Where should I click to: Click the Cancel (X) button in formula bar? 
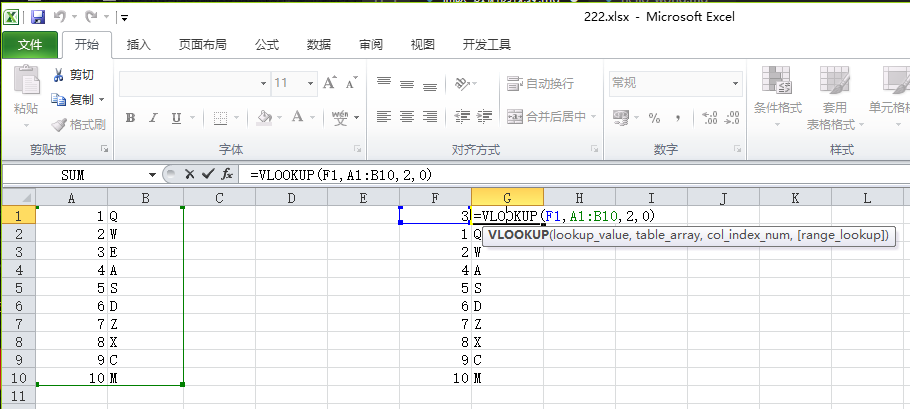(x=189, y=174)
